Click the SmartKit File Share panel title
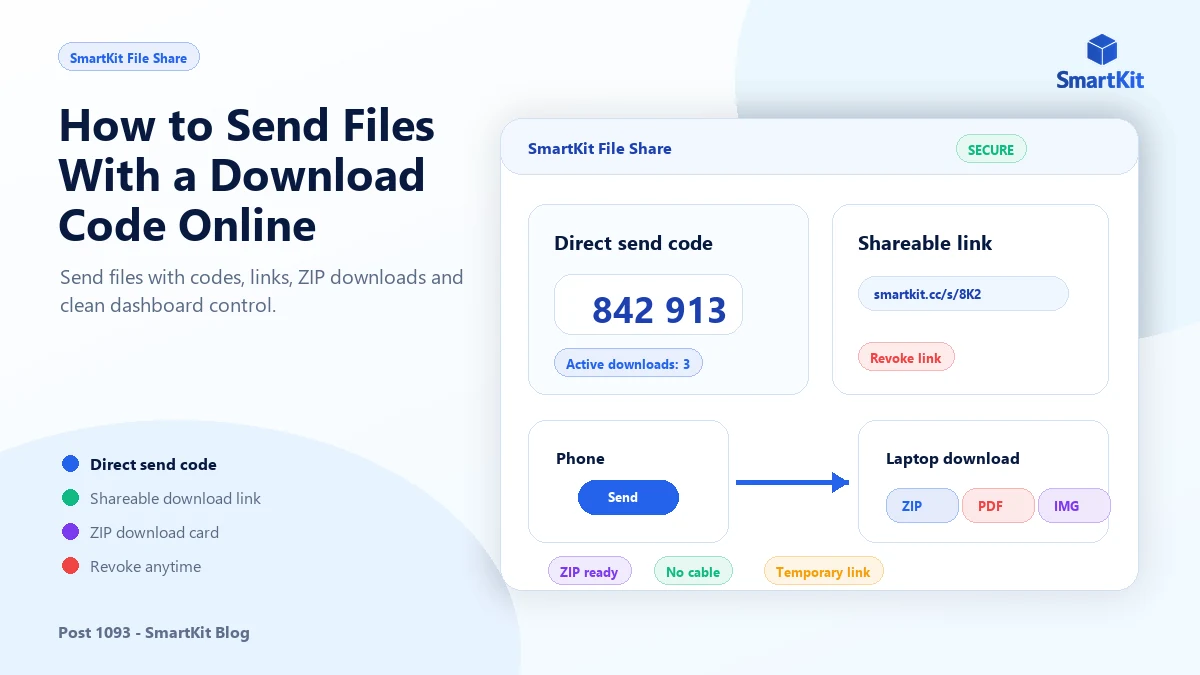1200x675 pixels. 599,148
